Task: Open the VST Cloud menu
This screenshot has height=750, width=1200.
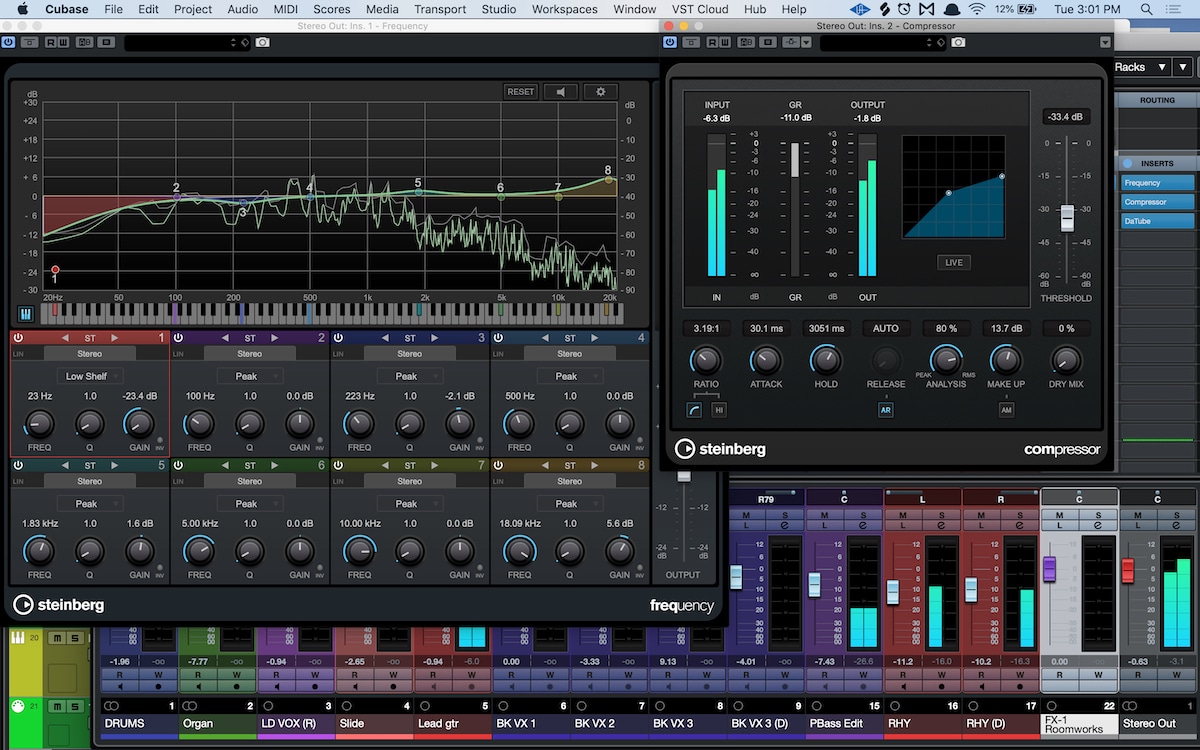Action: tap(700, 9)
